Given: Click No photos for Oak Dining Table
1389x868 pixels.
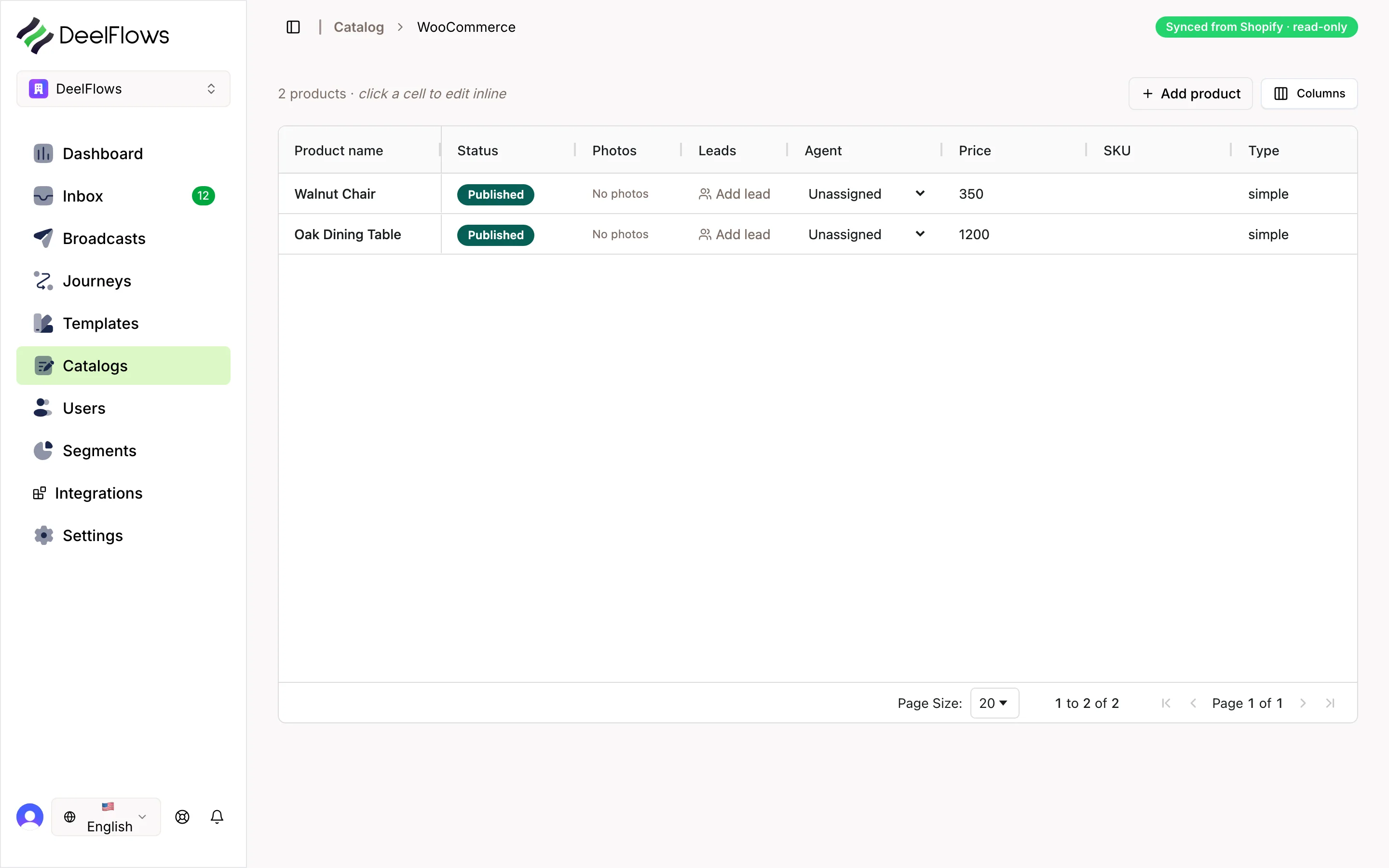Looking at the screenshot, I should click(x=620, y=234).
